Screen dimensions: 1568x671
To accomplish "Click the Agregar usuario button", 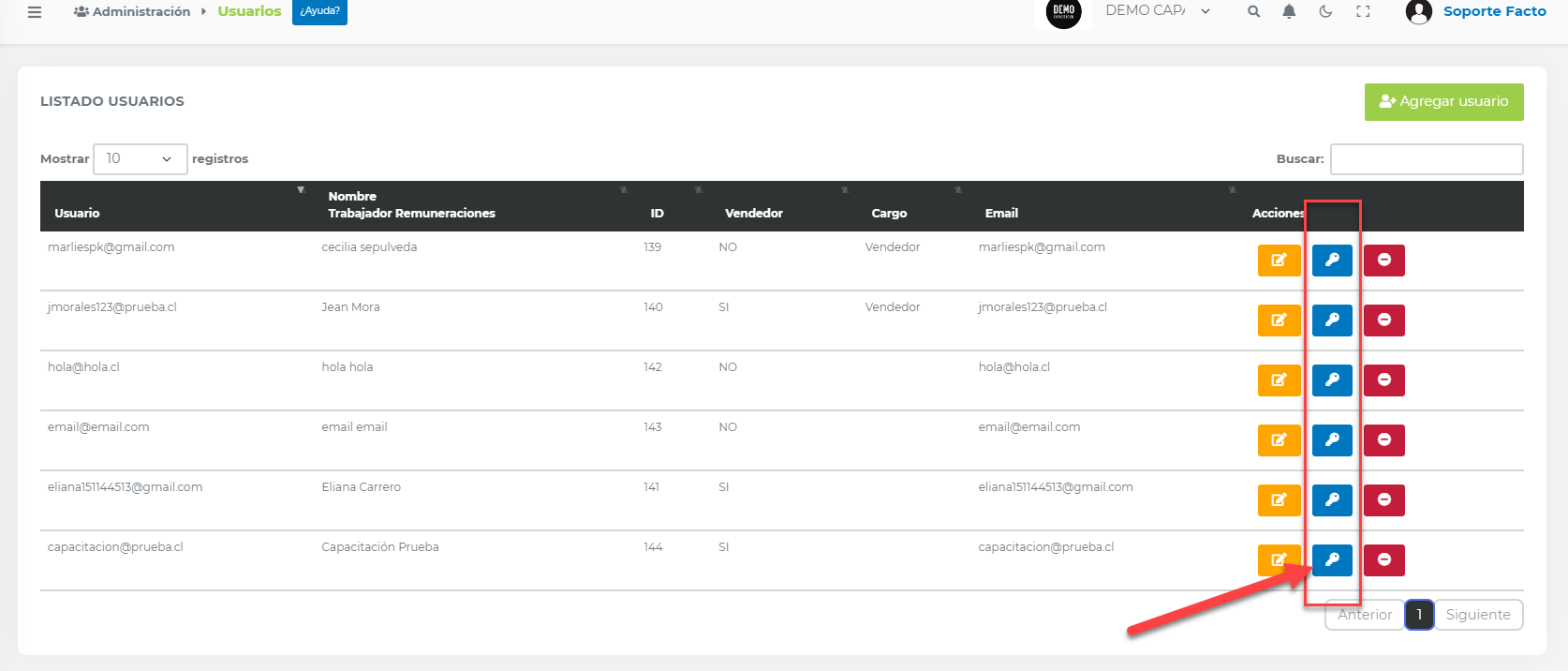I will [x=1443, y=102].
